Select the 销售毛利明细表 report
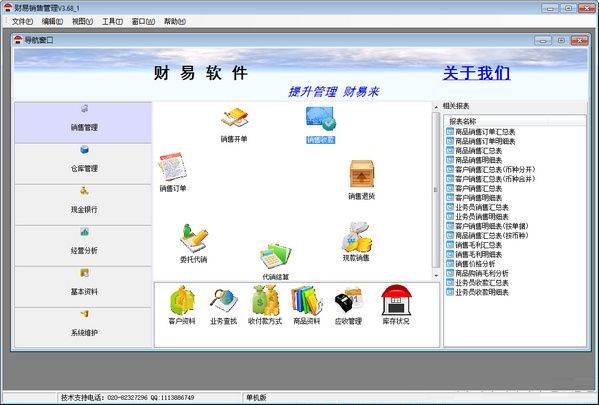This screenshot has width=599, height=405. pos(474,254)
